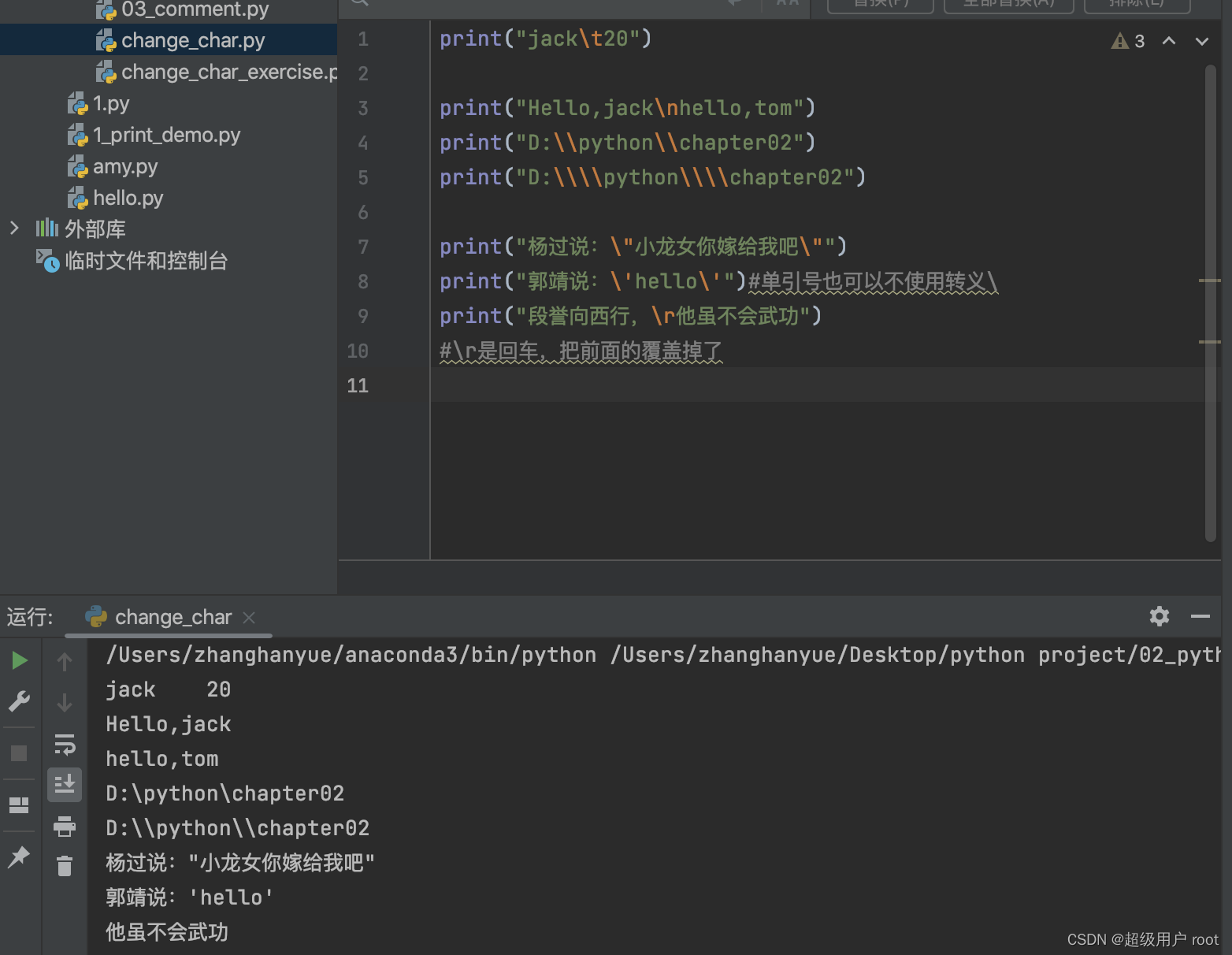This screenshot has width=1232, height=955.
Task: Open run panel gear settings
Action: coord(1159,616)
